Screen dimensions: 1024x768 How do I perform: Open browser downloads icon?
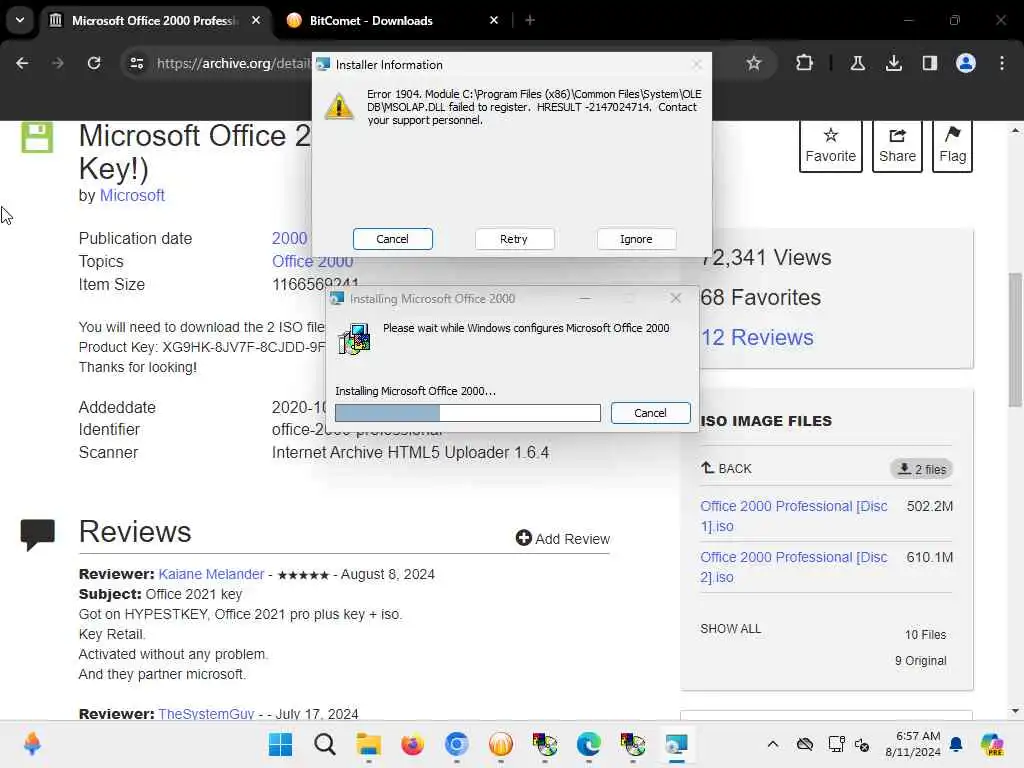point(893,63)
